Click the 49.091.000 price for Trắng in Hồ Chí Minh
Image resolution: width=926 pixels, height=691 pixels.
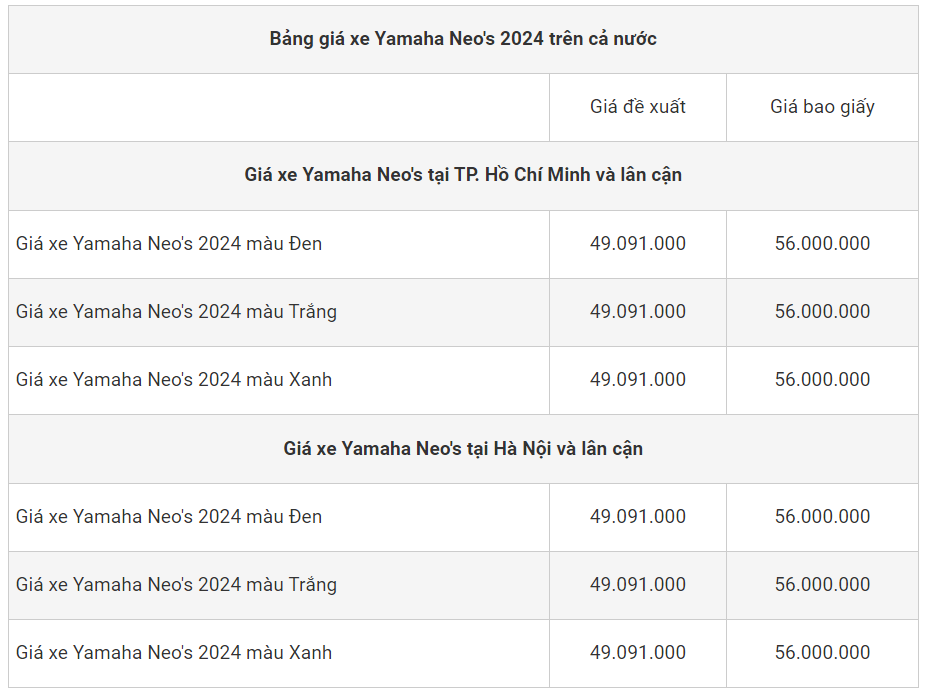(638, 312)
